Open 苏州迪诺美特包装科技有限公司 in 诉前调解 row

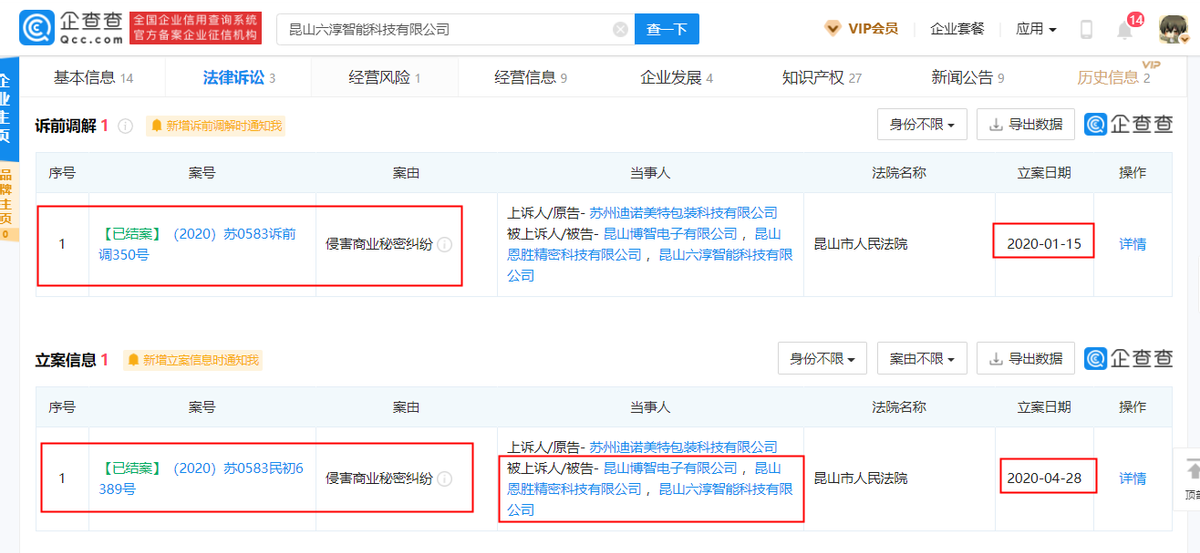[x=683, y=213]
